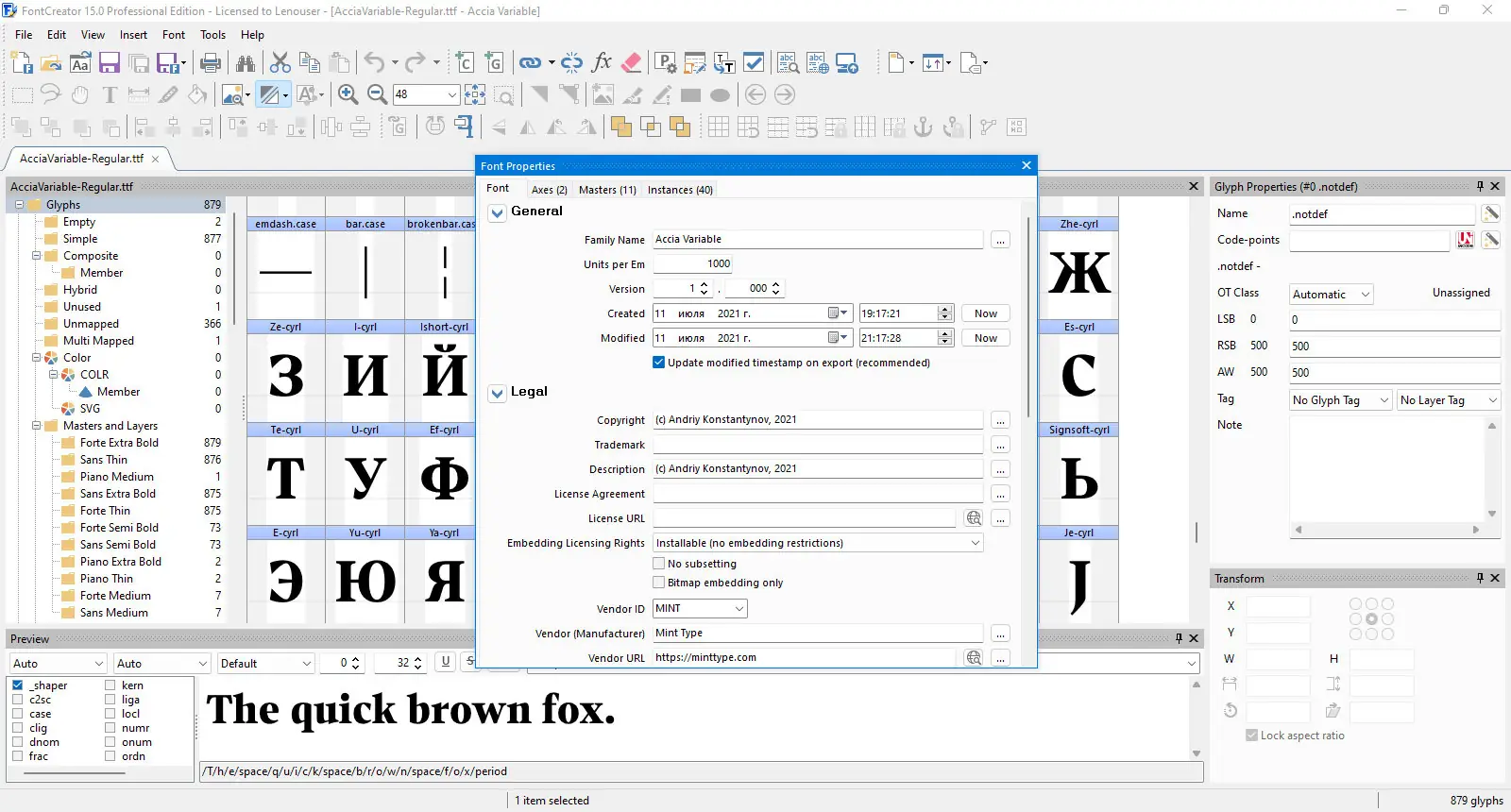Click the pink eraser toolbar icon
This screenshot has height=812, width=1511.
pyautogui.click(x=632, y=63)
